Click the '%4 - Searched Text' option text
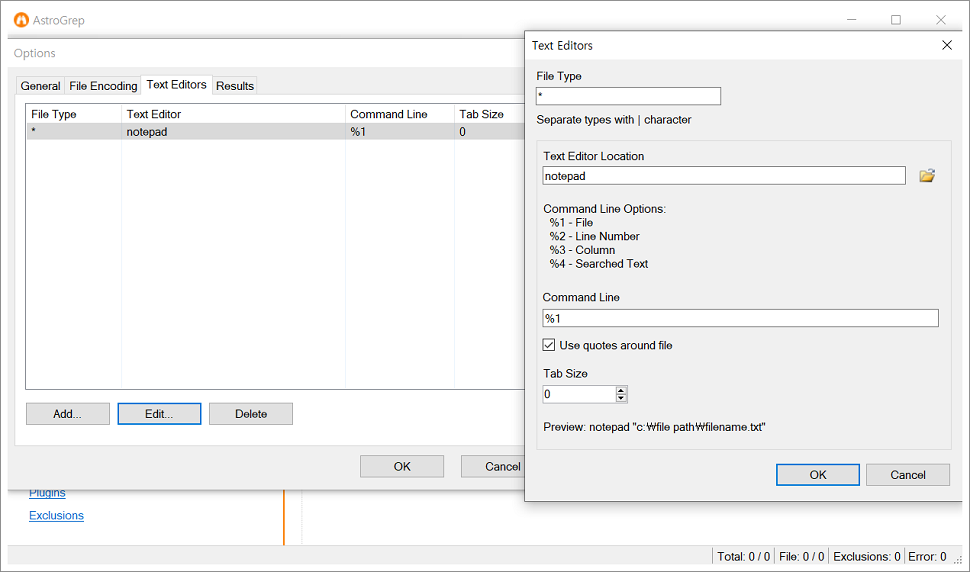This screenshot has height=572, width=970. coord(599,263)
